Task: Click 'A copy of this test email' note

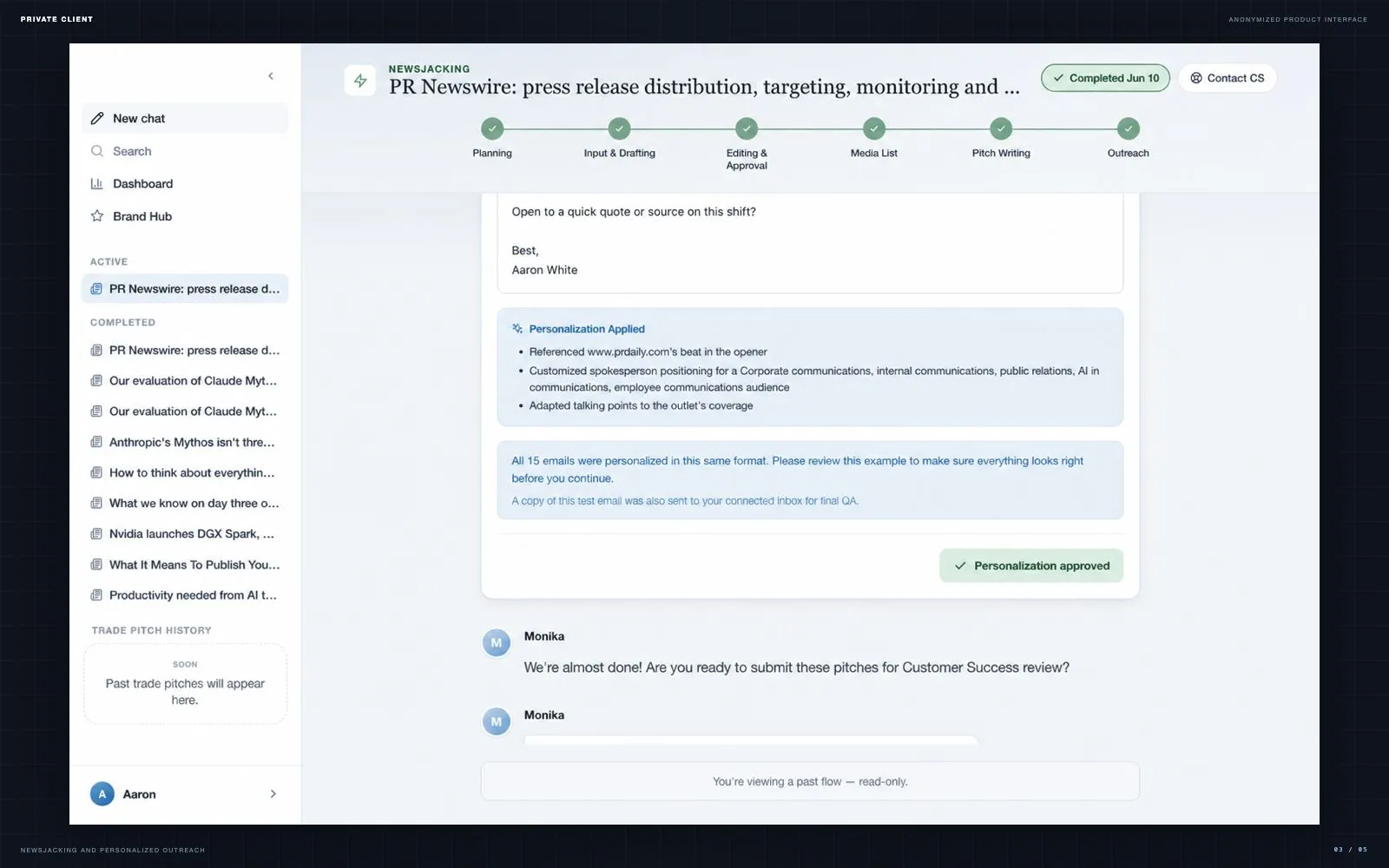Action: pos(685,501)
